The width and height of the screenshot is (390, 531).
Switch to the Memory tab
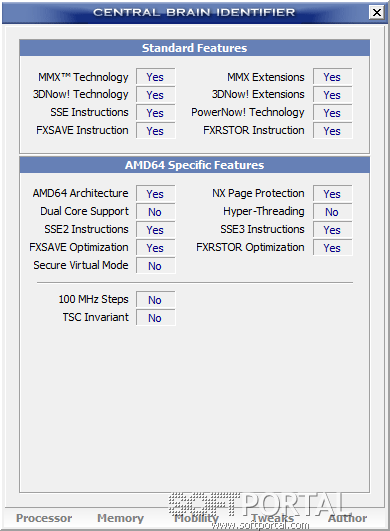pos(121,518)
